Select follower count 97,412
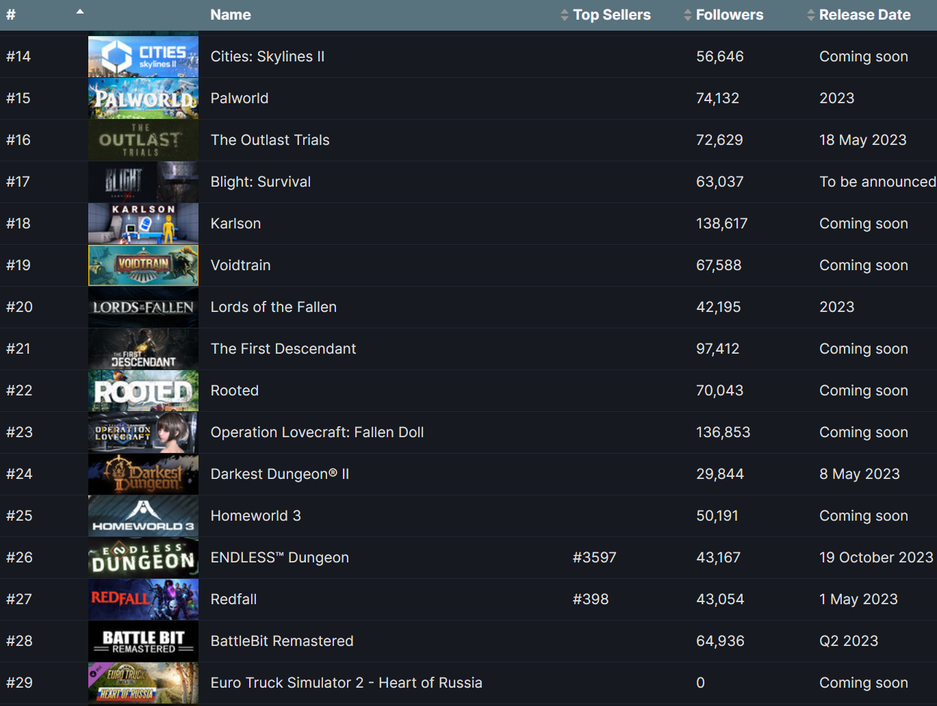 pos(717,349)
